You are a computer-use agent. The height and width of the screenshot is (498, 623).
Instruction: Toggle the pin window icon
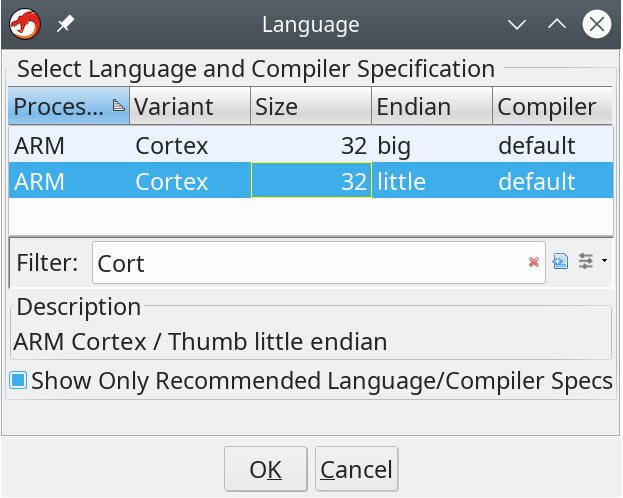65,25
